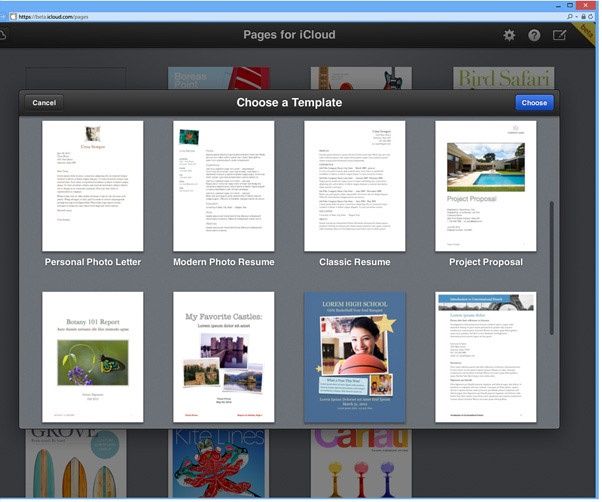Click the 'Project Proposal' label
Screen dimensions: 602x502
point(486,262)
